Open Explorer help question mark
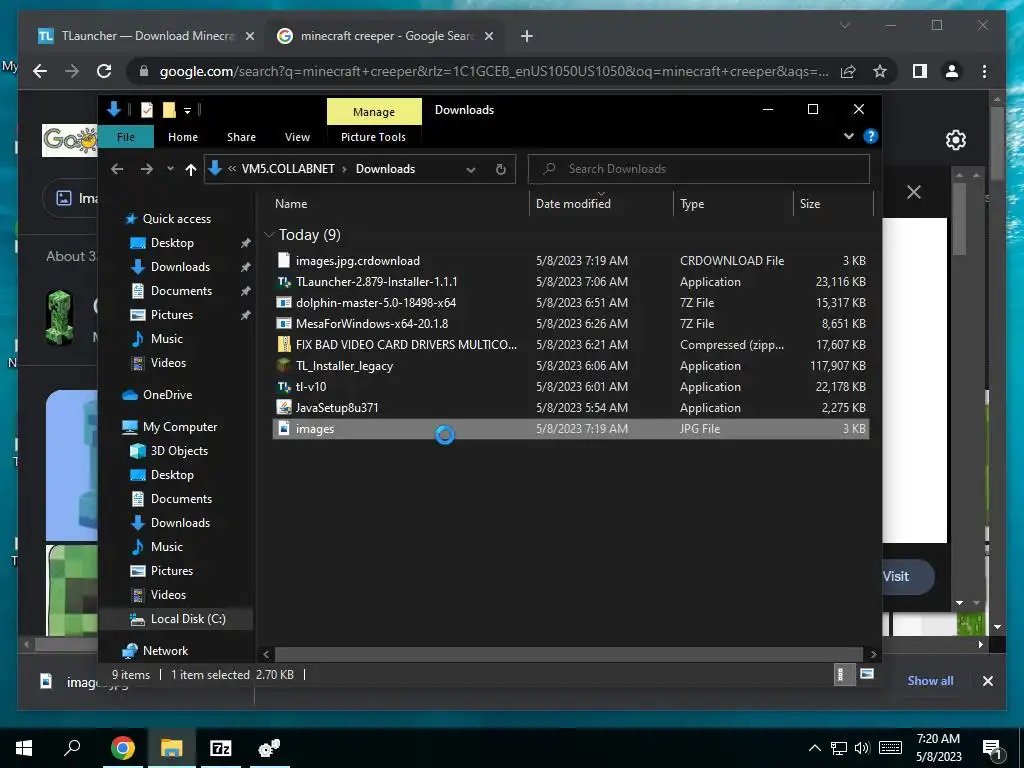 tap(871, 136)
